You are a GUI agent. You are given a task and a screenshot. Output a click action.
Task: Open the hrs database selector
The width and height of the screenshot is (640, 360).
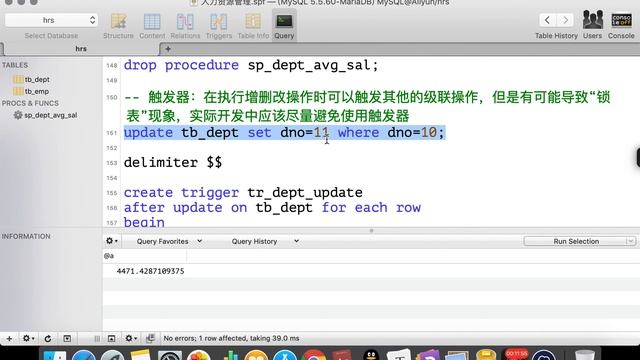click(51, 20)
